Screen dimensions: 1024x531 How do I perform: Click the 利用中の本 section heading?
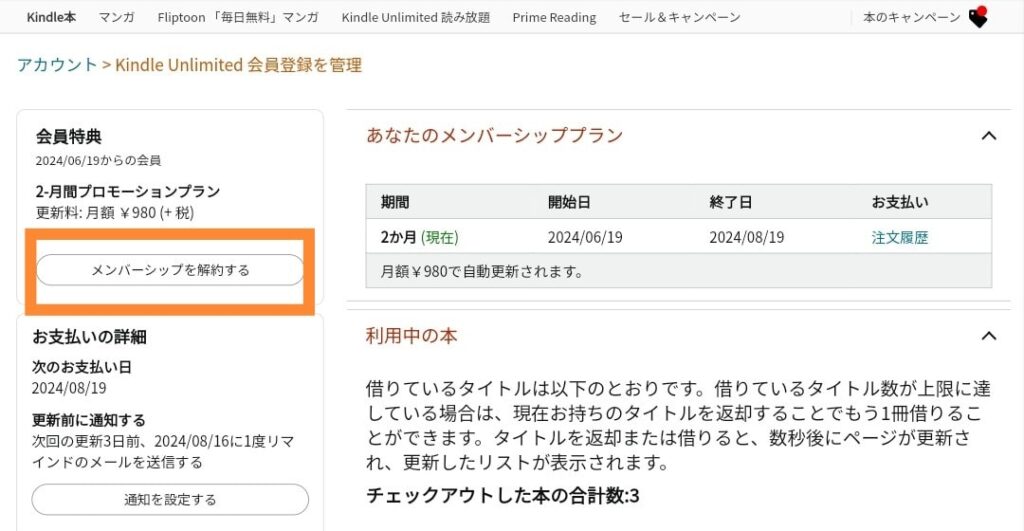pyautogui.click(x=412, y=336)
